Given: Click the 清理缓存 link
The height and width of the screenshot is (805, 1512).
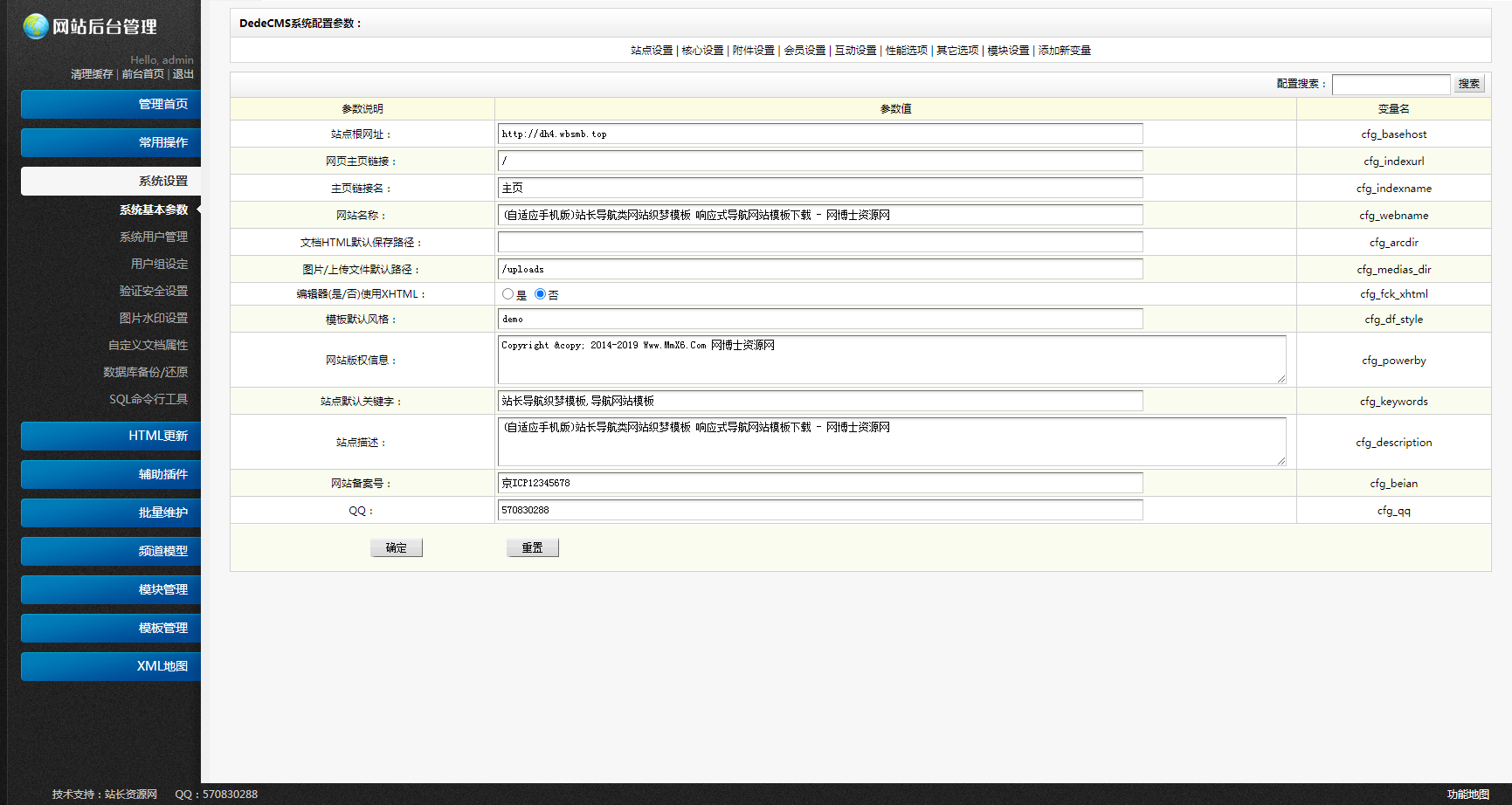Looking at the screenshot, I should tap(92, 74).
